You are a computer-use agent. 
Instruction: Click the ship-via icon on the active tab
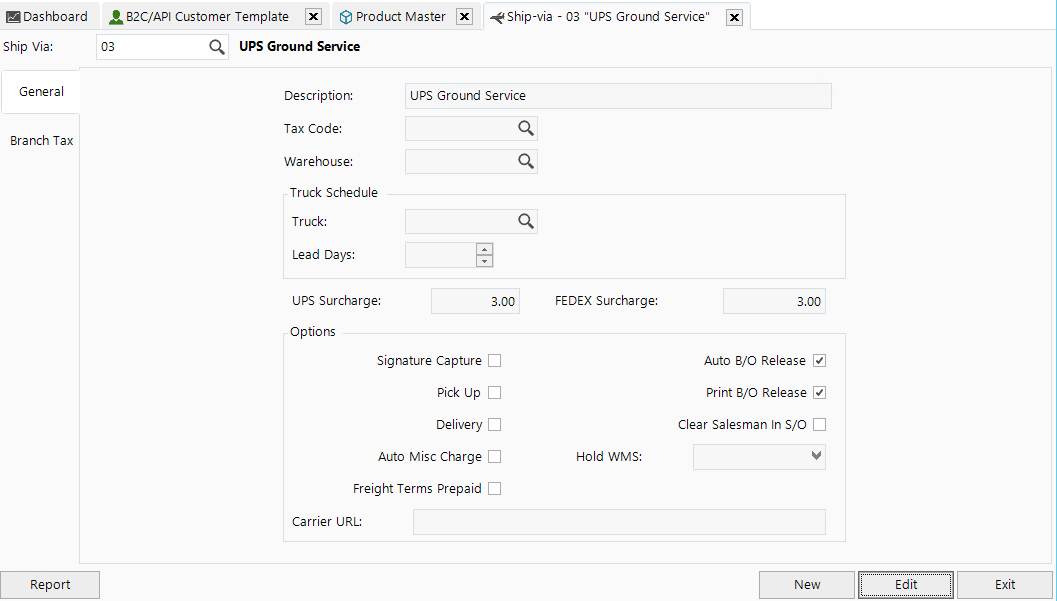pos(498,16)
